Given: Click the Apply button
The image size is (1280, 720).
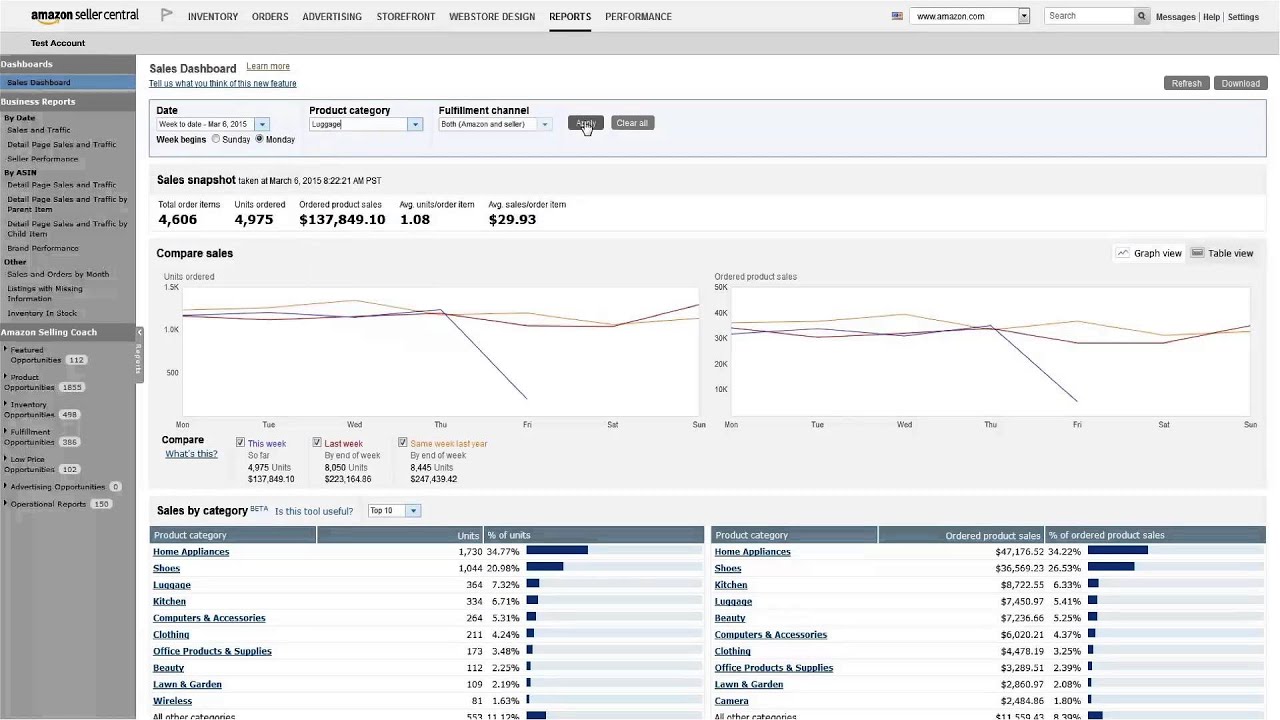Looking at the screenshot, I should click(586, 123).
